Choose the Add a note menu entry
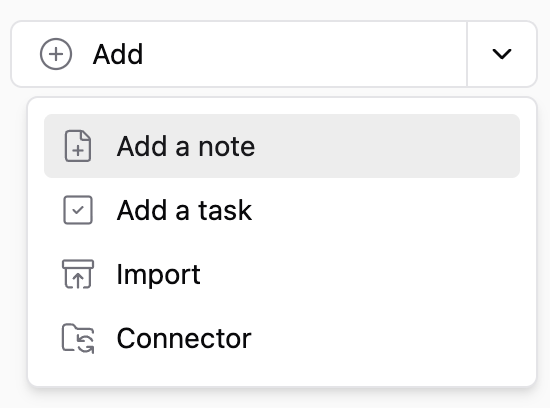Screen dimensions: 550x408 pyautogui.click(x=282, y=146)
